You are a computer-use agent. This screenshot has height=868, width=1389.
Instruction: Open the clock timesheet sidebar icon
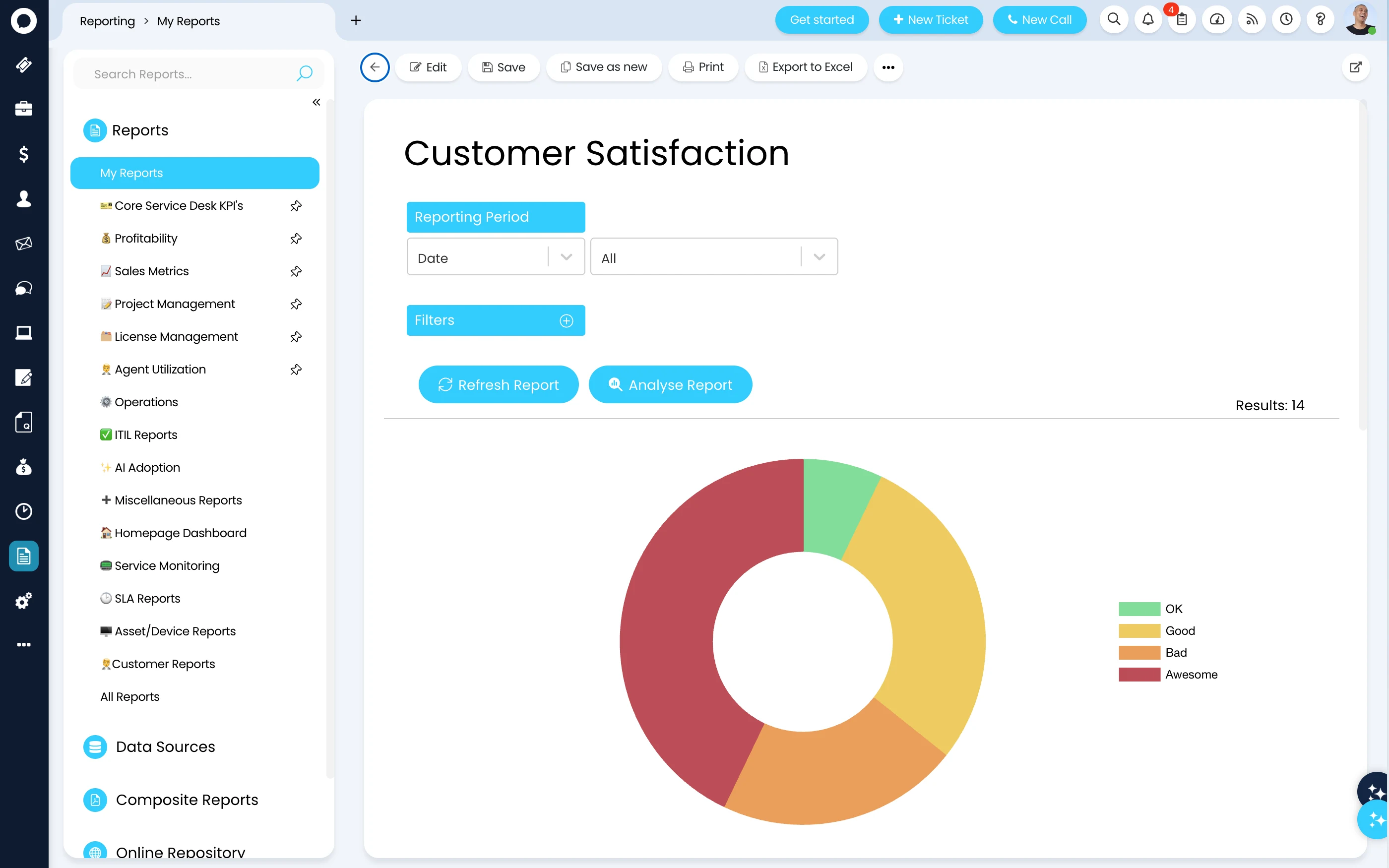(23, 511)
